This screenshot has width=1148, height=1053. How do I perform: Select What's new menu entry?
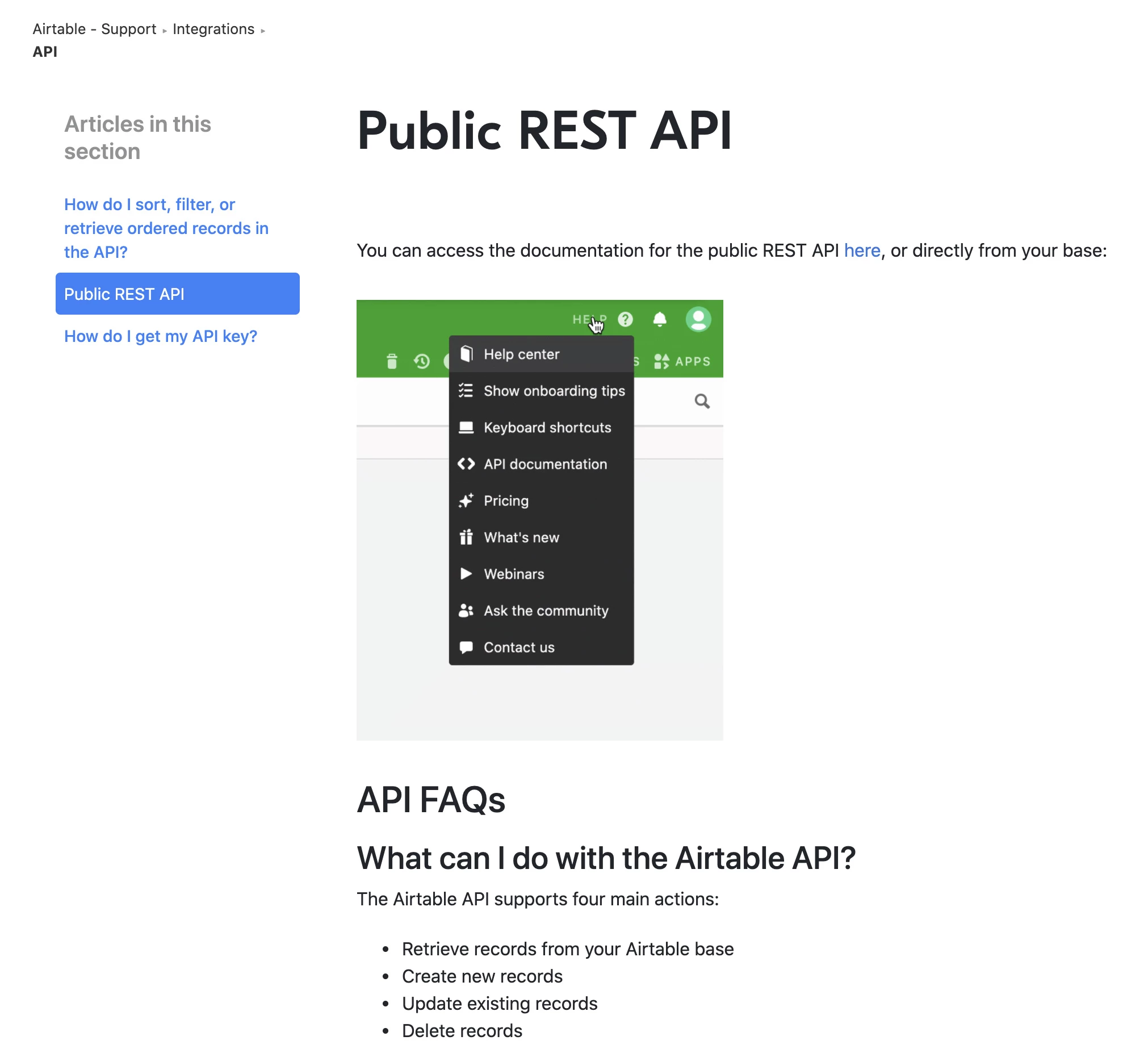tap(541, 537)
